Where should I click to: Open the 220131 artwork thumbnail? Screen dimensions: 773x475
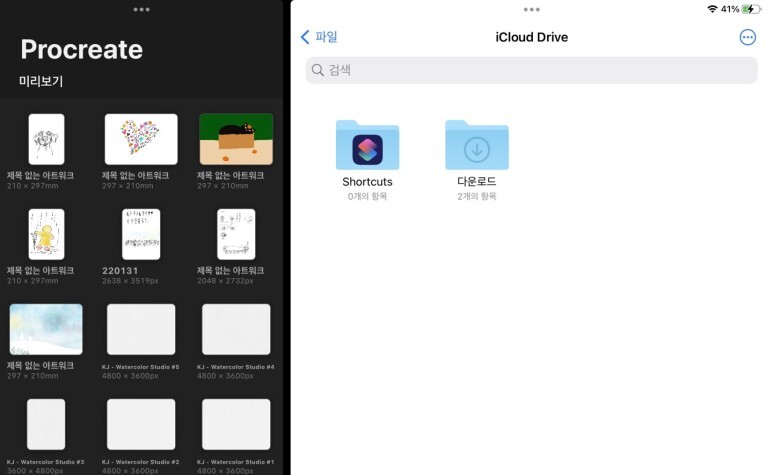pos(141,234)
